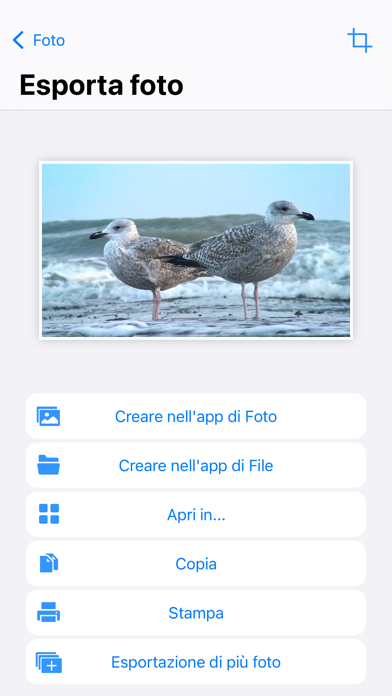Open the 'Apri in...' option

click(x=196, y=514)
